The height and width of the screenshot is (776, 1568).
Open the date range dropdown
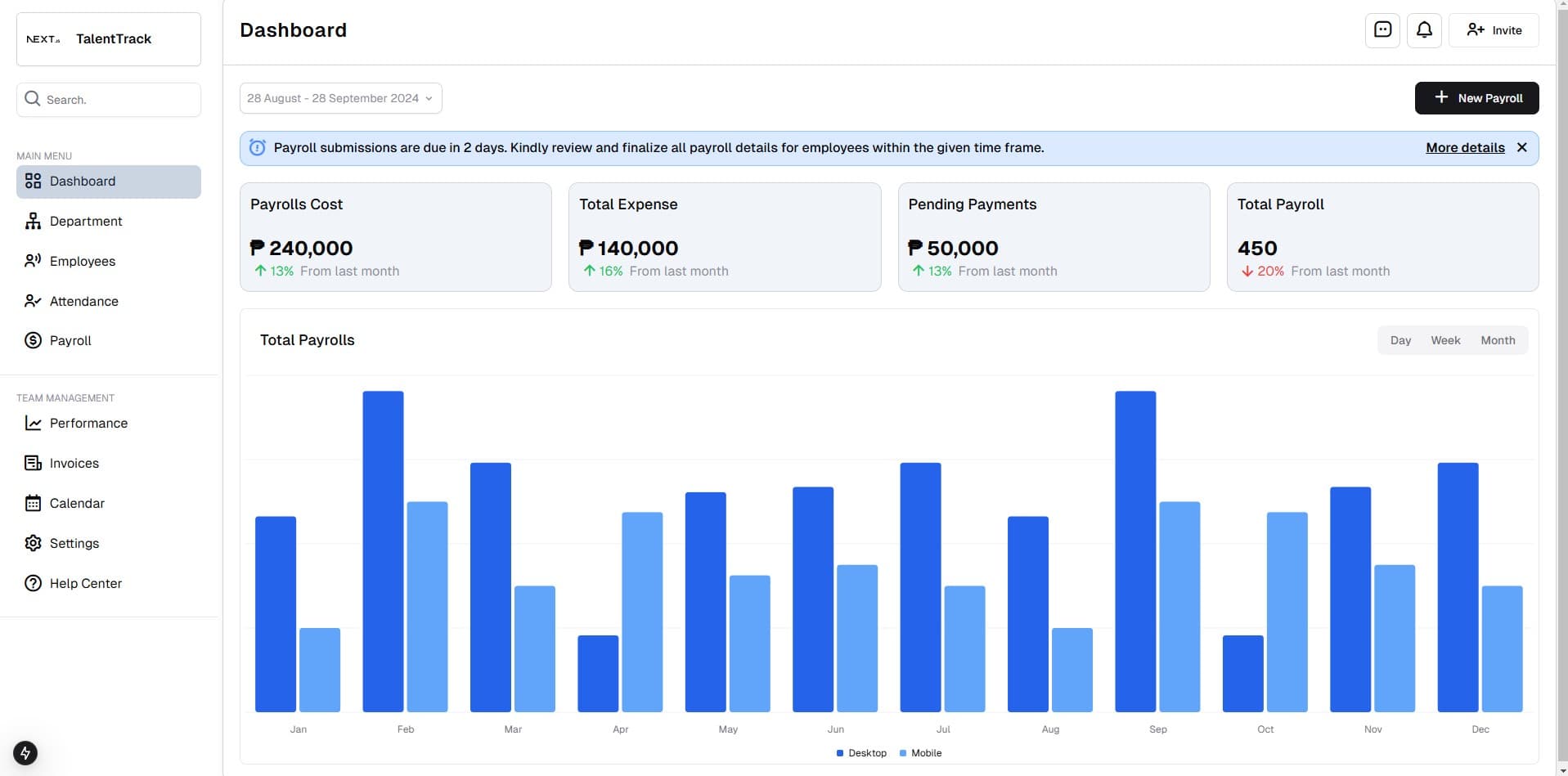point(340,98)
